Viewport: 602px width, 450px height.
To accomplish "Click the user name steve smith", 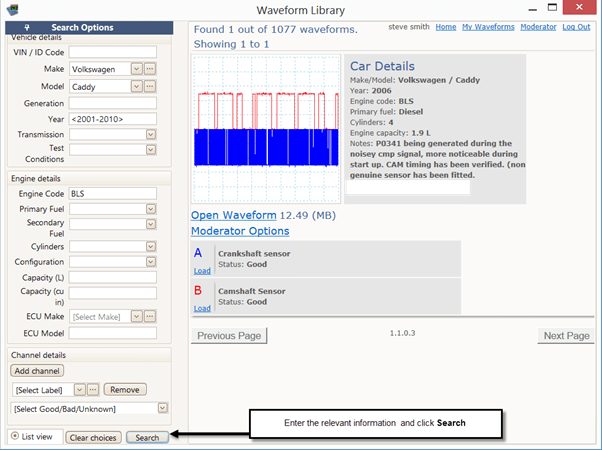I will (409, 26).
